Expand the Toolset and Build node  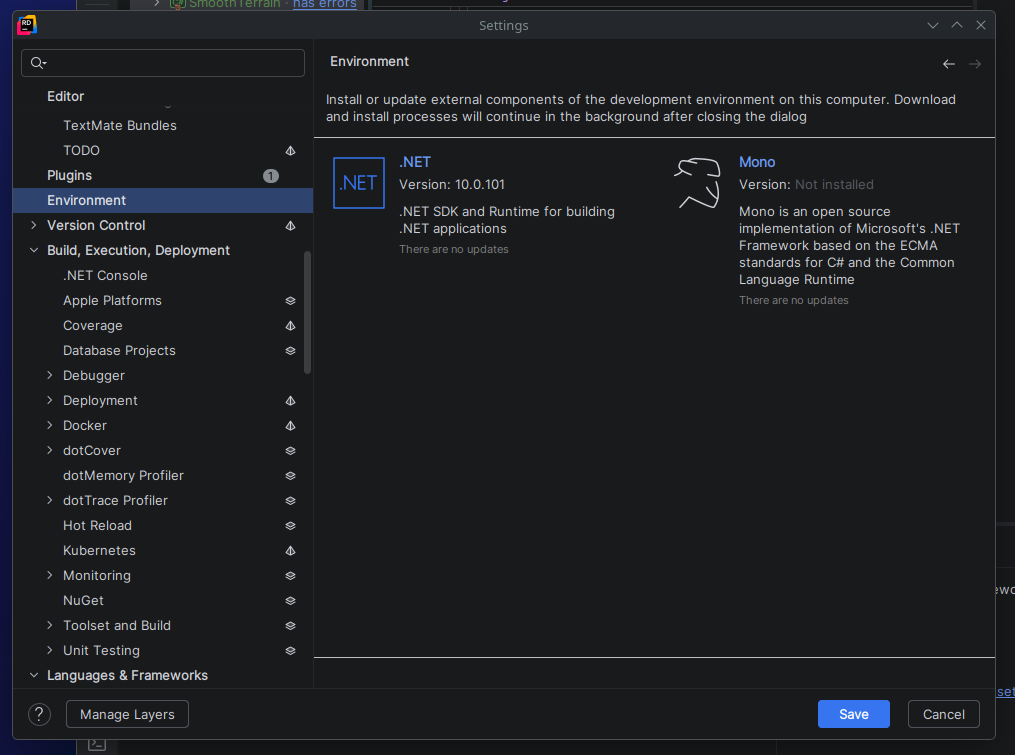[x=50, y=626]
